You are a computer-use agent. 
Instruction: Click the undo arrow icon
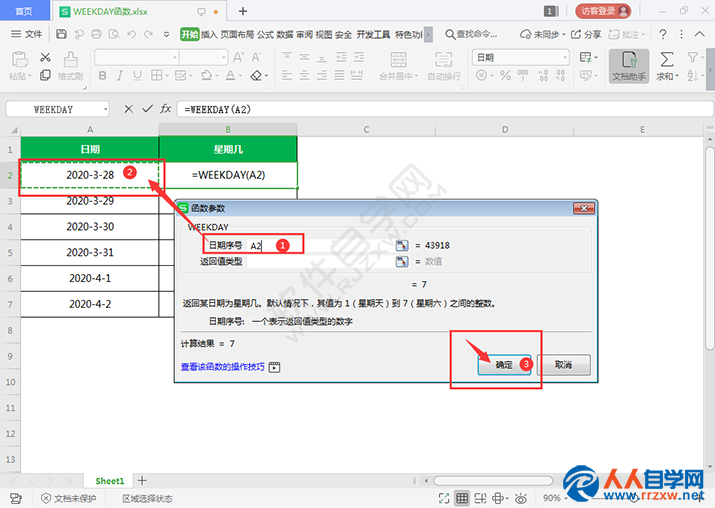pos(131,34)
